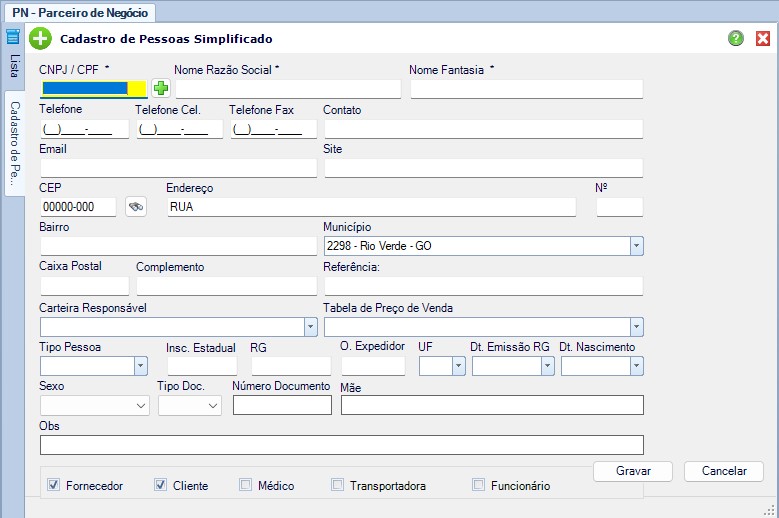Uncheck the Fornecedor checkbox
Viewport: 779px width, 518px height.
[54, 486]
